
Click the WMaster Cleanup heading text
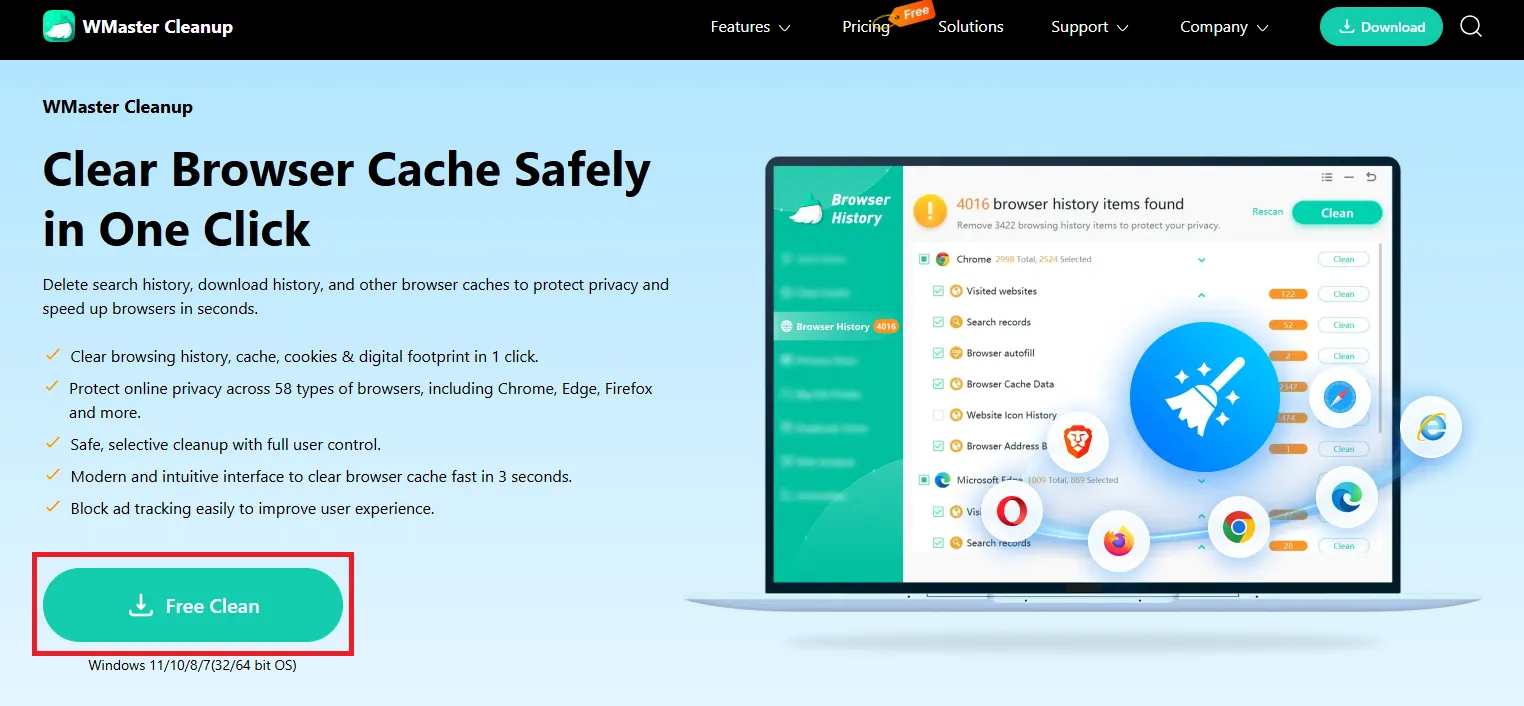pyautogui.click(x=118, y=107)
